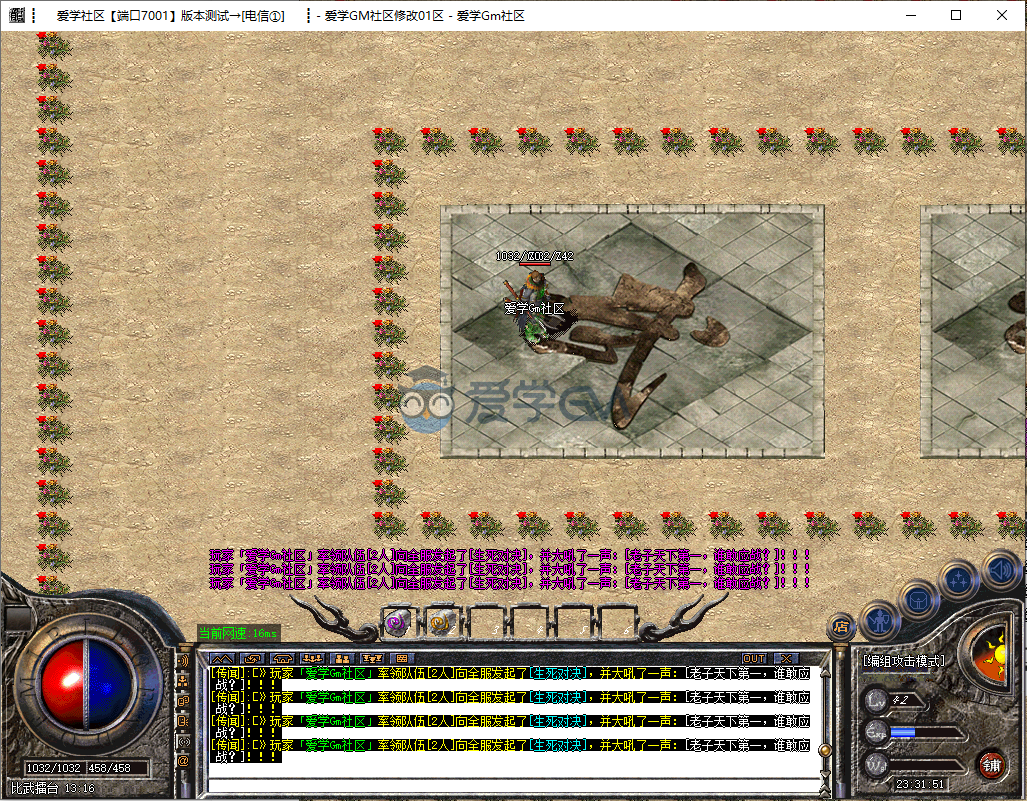Click the sun day-night indicator
This screenshot has height=801, width=1027.
point(991,657)
